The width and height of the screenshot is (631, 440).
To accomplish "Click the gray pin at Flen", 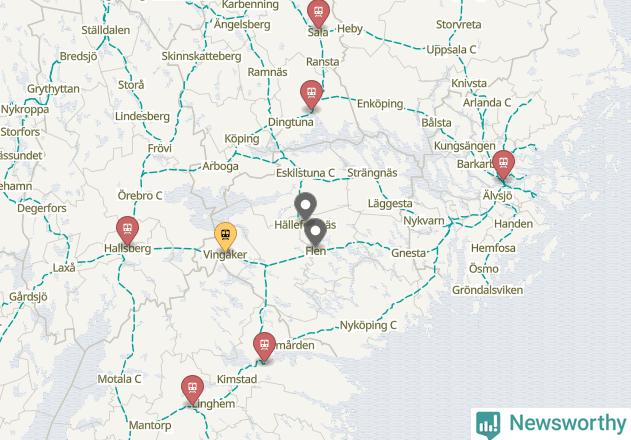I will [x=316, y=232].
